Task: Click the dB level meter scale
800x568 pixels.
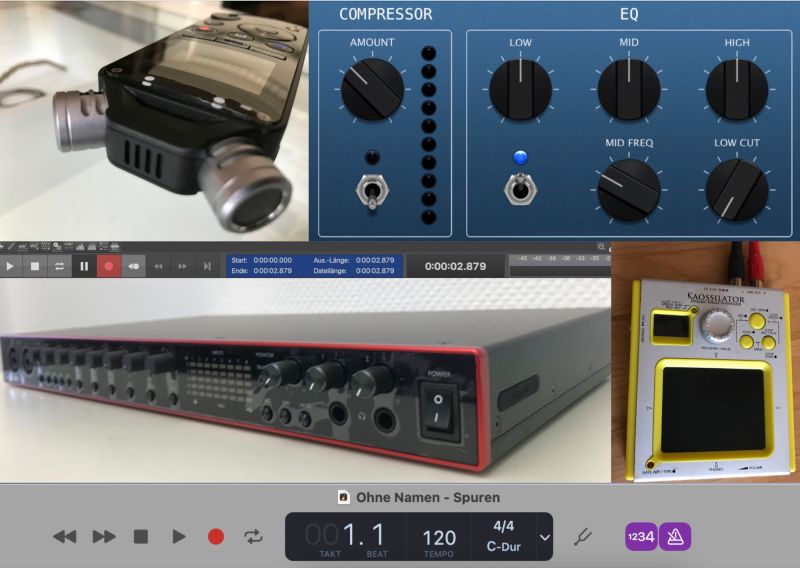Action: 560,259
